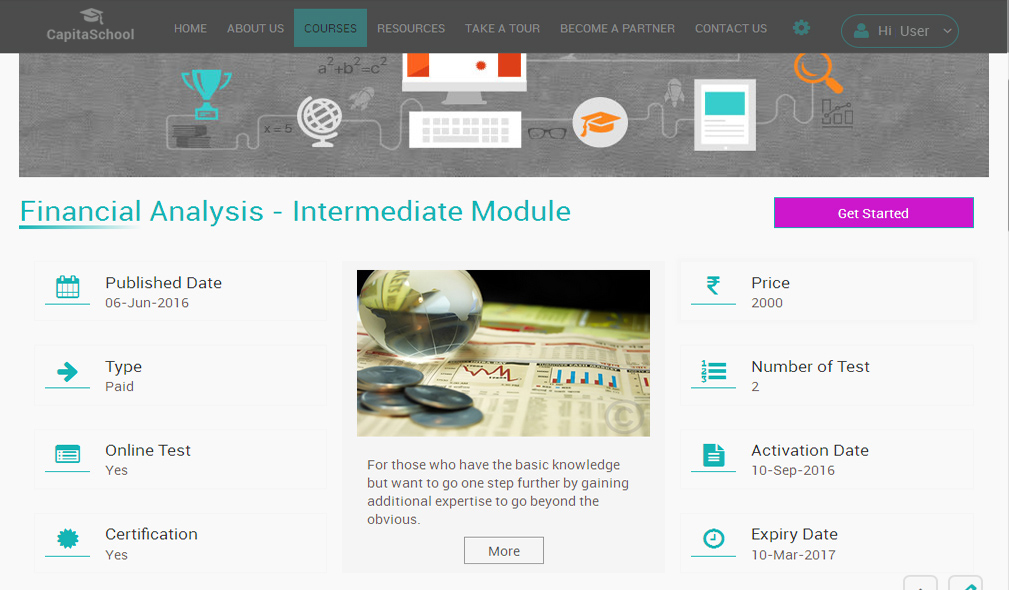Open the Courses menu item
The width and height of the screenshot is (1009, 590).
[330, 28]
